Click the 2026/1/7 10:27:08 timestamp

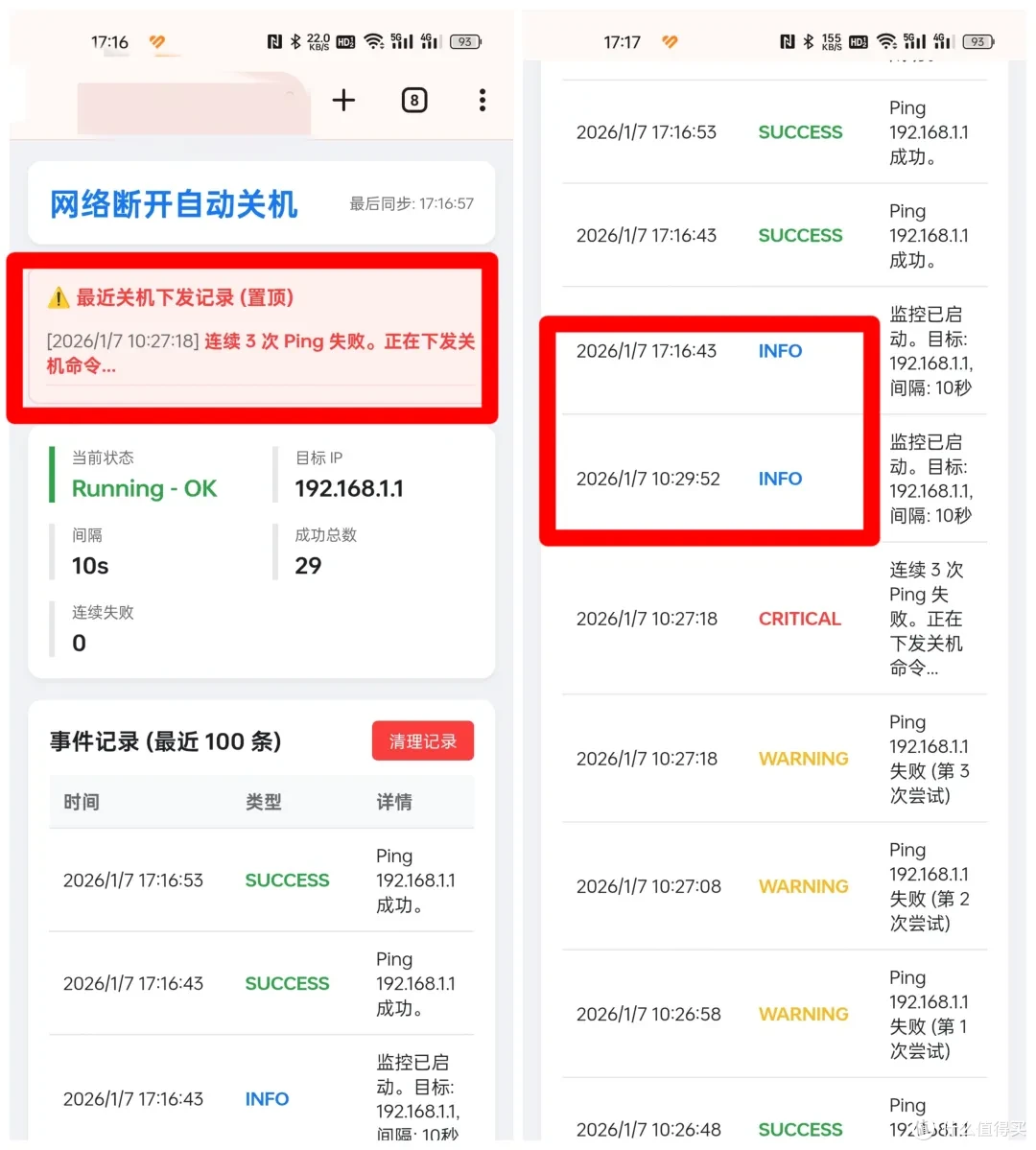click(x=648, y=886)
